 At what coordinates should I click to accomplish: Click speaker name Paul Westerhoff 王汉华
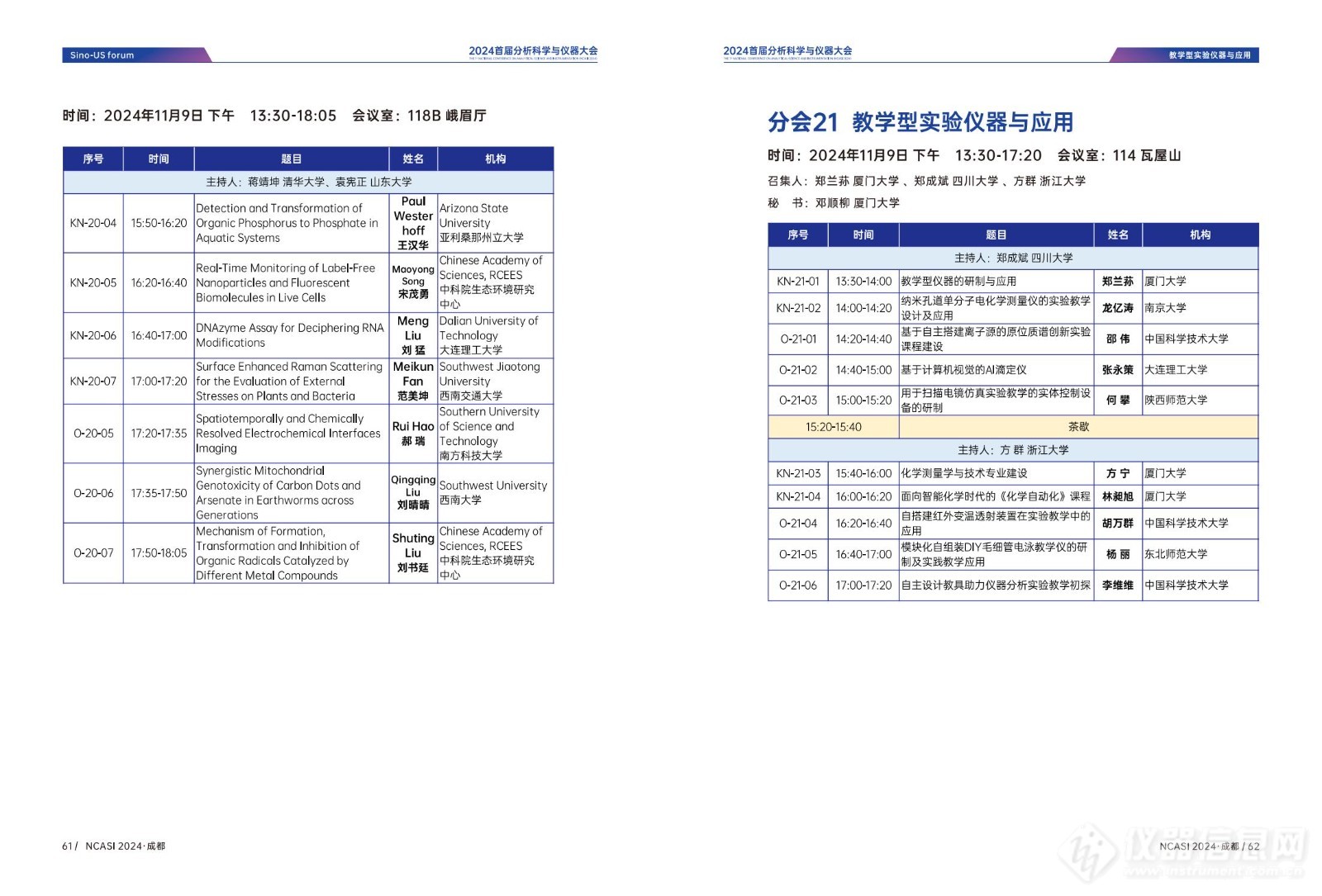(x=413, y=223)
